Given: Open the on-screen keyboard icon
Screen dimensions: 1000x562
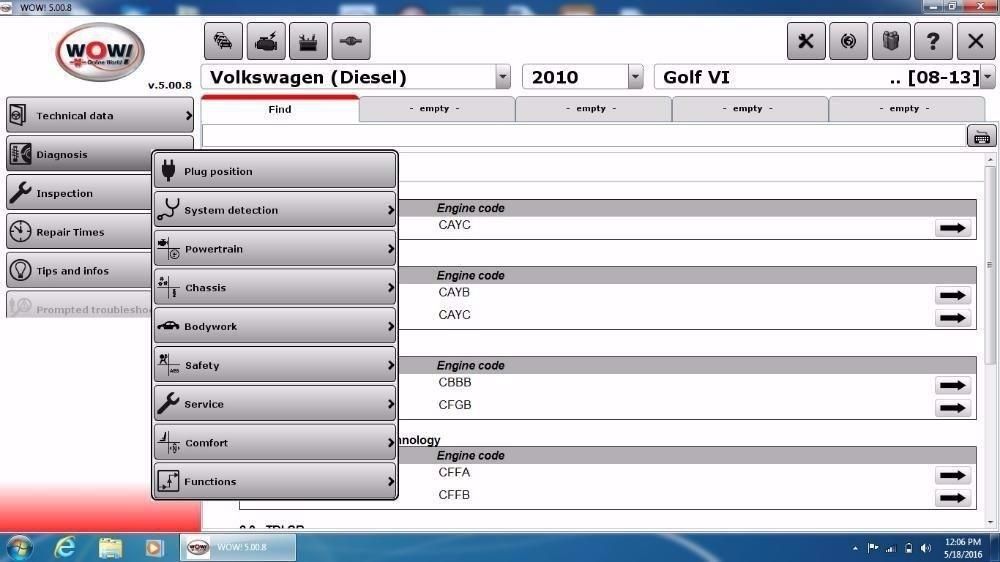Looking at the screenshot, I should point(982,137).
